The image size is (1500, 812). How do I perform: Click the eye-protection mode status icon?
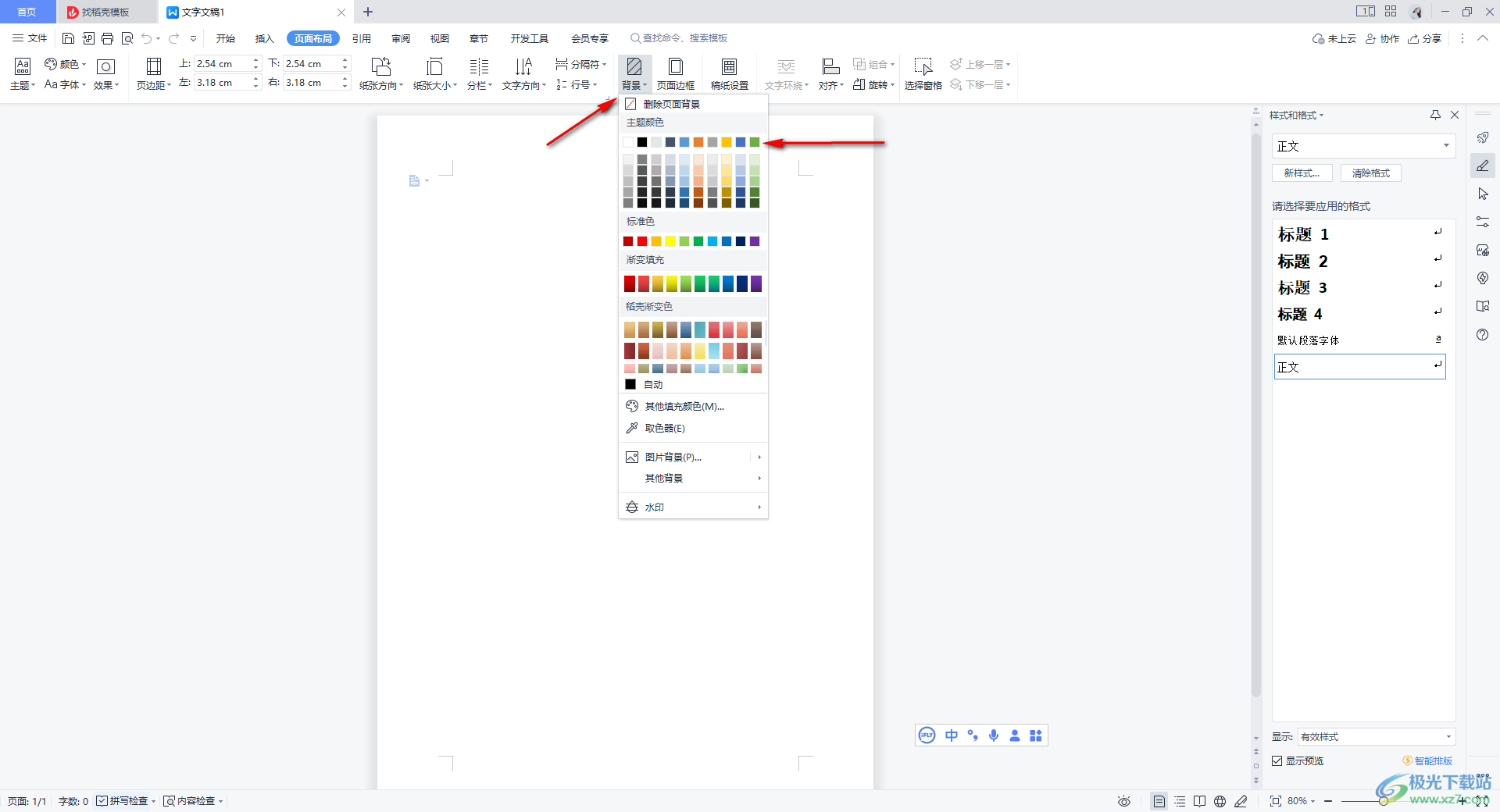pos(1124,801)
